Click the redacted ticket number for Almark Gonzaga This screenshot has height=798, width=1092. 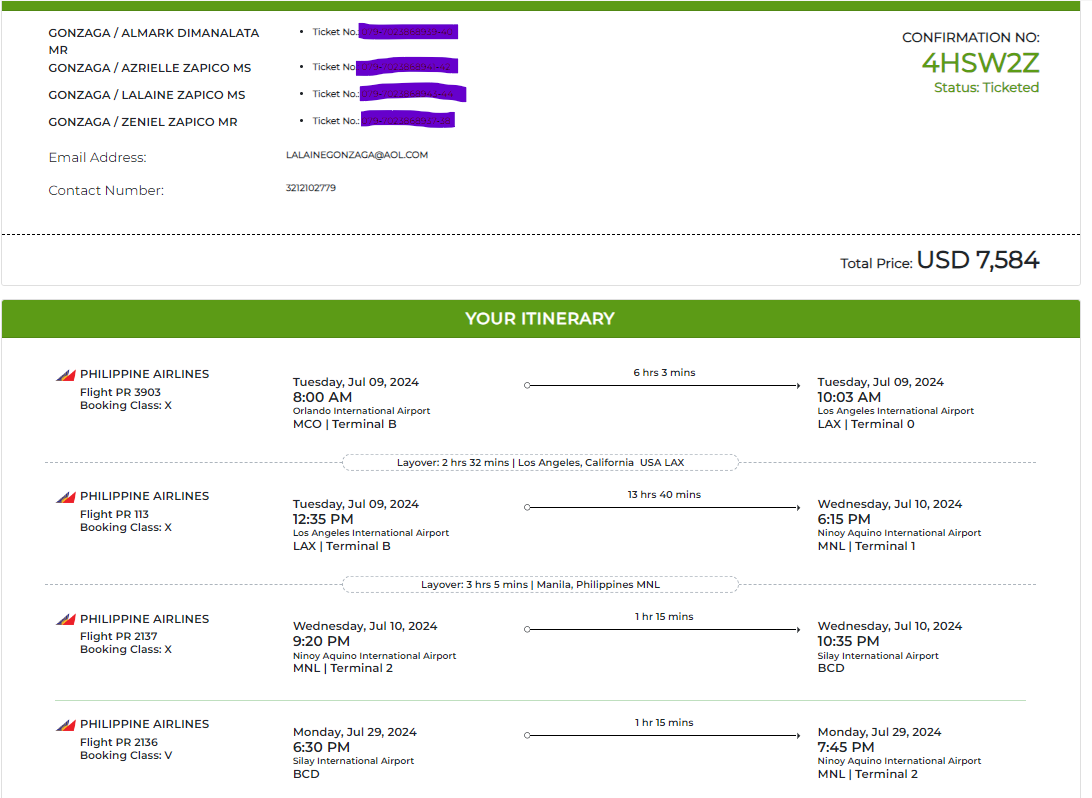pyautogui.click(x=407, y=33)
